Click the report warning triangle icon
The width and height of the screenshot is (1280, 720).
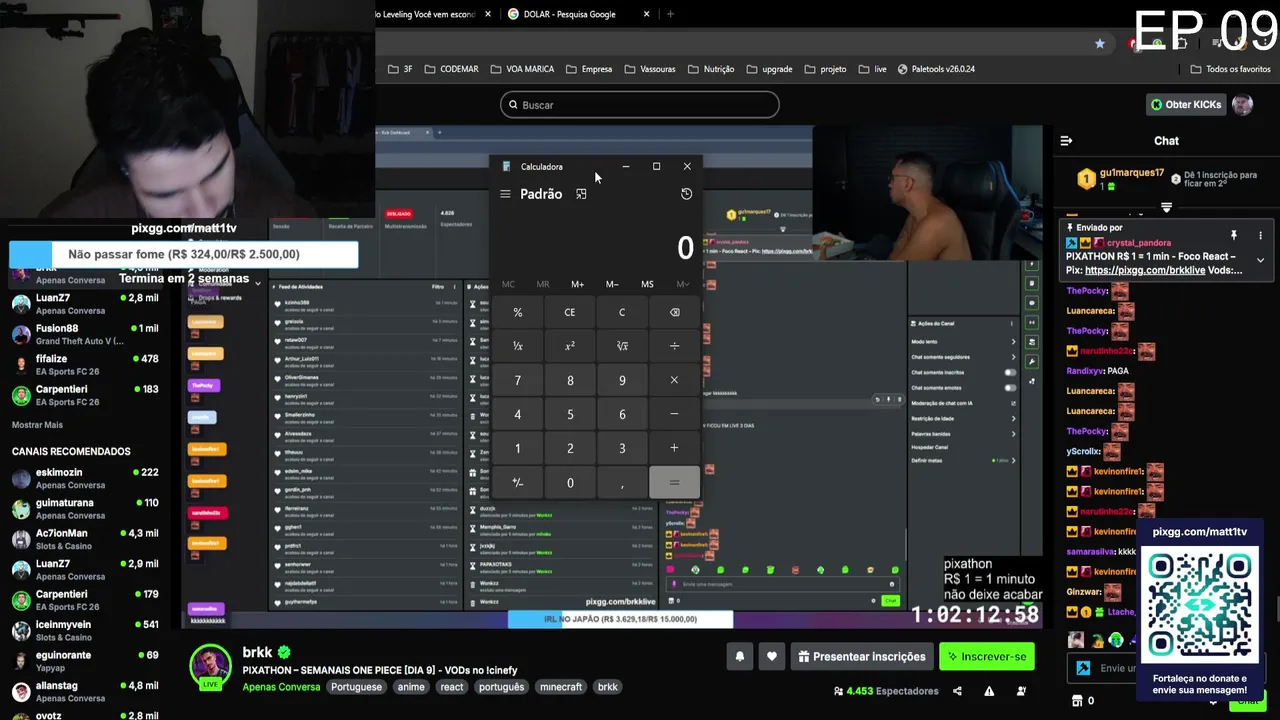tap(989, 691)
